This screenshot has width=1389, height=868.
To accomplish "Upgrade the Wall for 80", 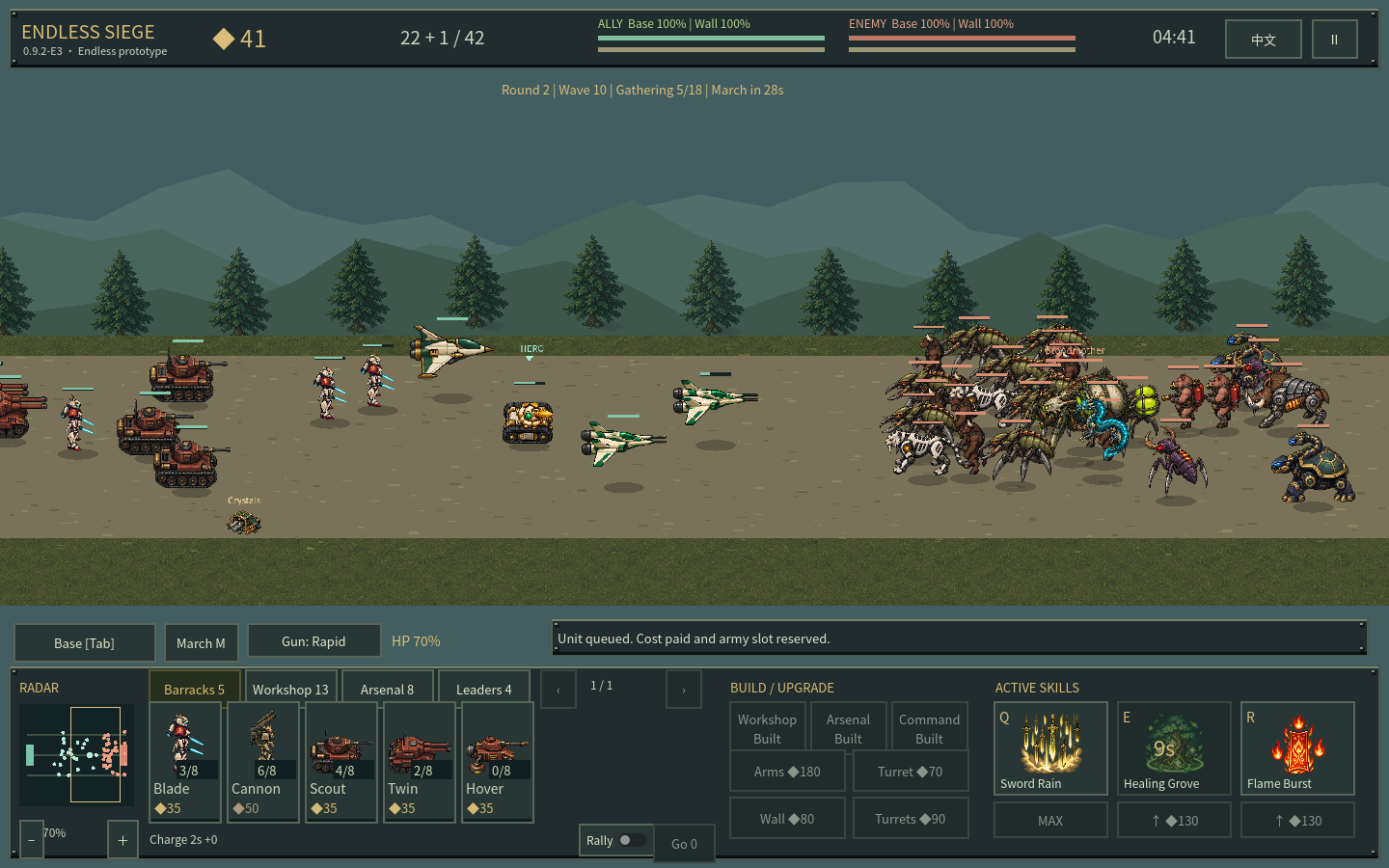I will coord(787,819).
